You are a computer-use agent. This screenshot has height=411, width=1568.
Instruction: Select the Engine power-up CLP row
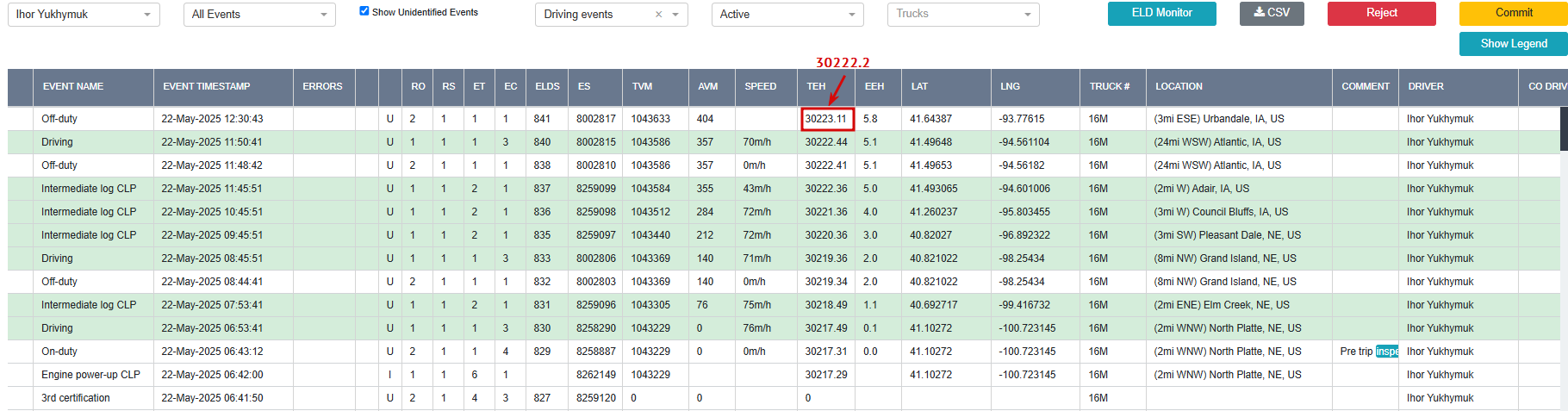(x=784, y=375)
